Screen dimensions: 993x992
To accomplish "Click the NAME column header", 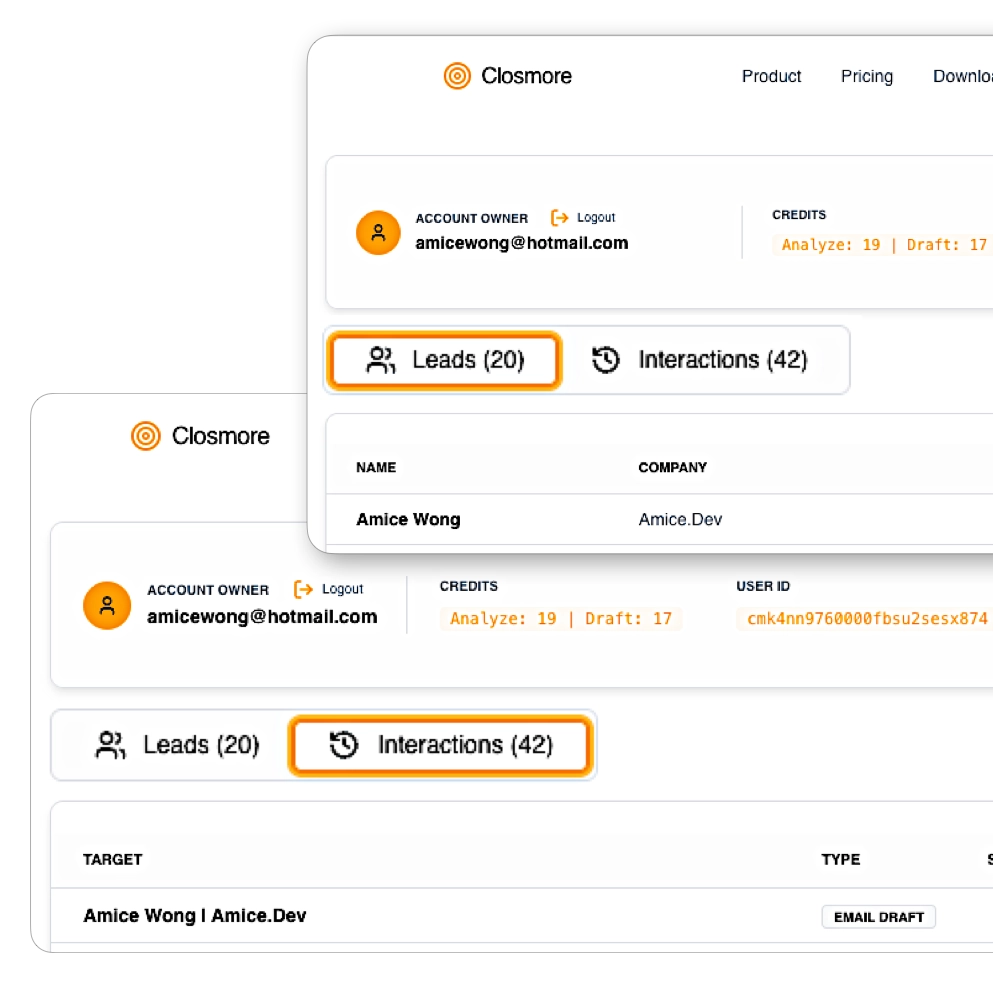I will pos(376,467).
